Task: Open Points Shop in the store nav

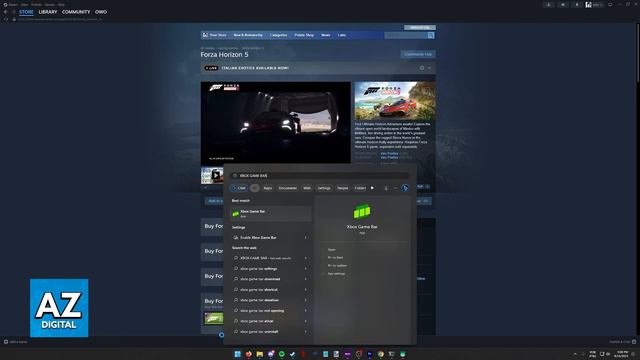Action: pyautogui.click(x=304, y=35)
